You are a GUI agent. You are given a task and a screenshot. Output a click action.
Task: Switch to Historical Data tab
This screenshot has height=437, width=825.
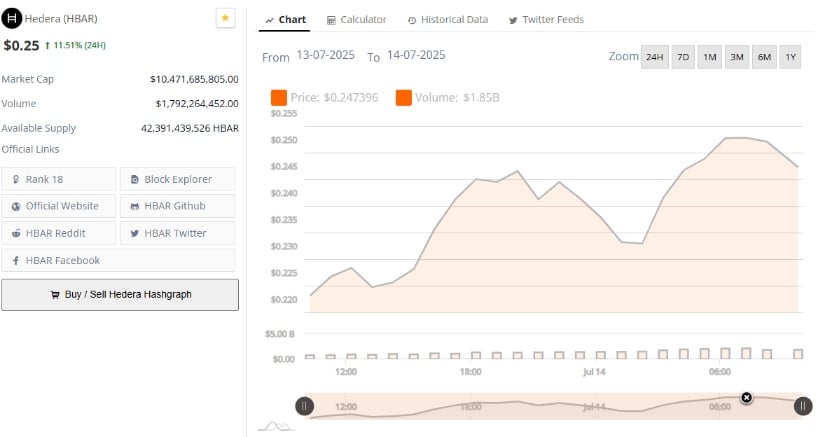[x=448, y=20]
